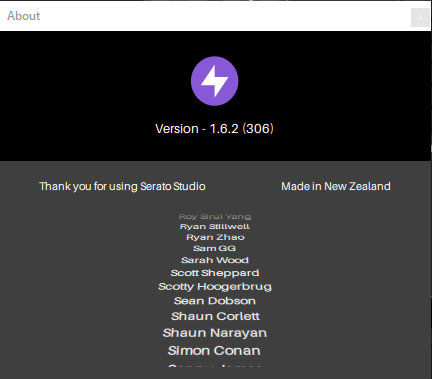Click 'Thank you for using Serato Studio'
432x379 pixels.
tap(122, 186)
